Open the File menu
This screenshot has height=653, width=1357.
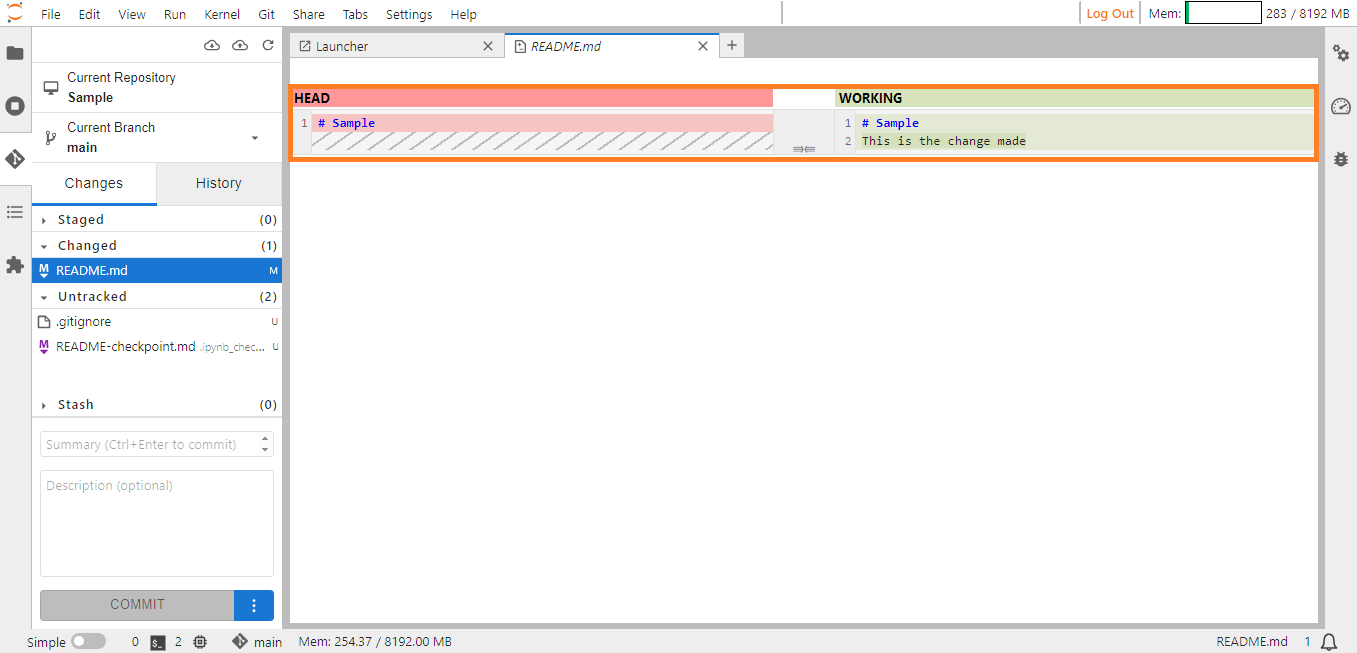click(x=51, y=14)
